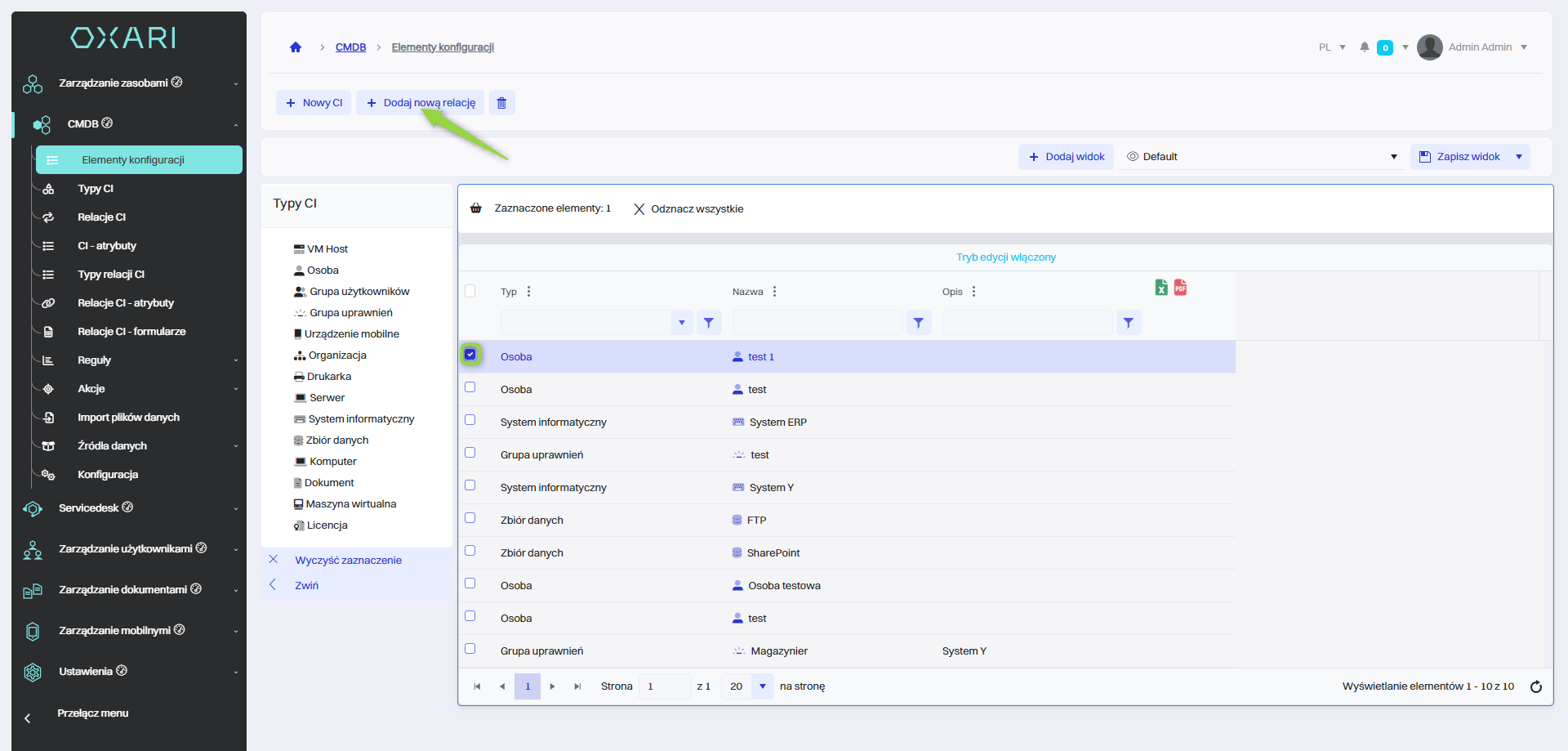Viewport: 1568px width, 751px height.
Task: Open the notifications bell icon
Action: [x=1364, y=47]
